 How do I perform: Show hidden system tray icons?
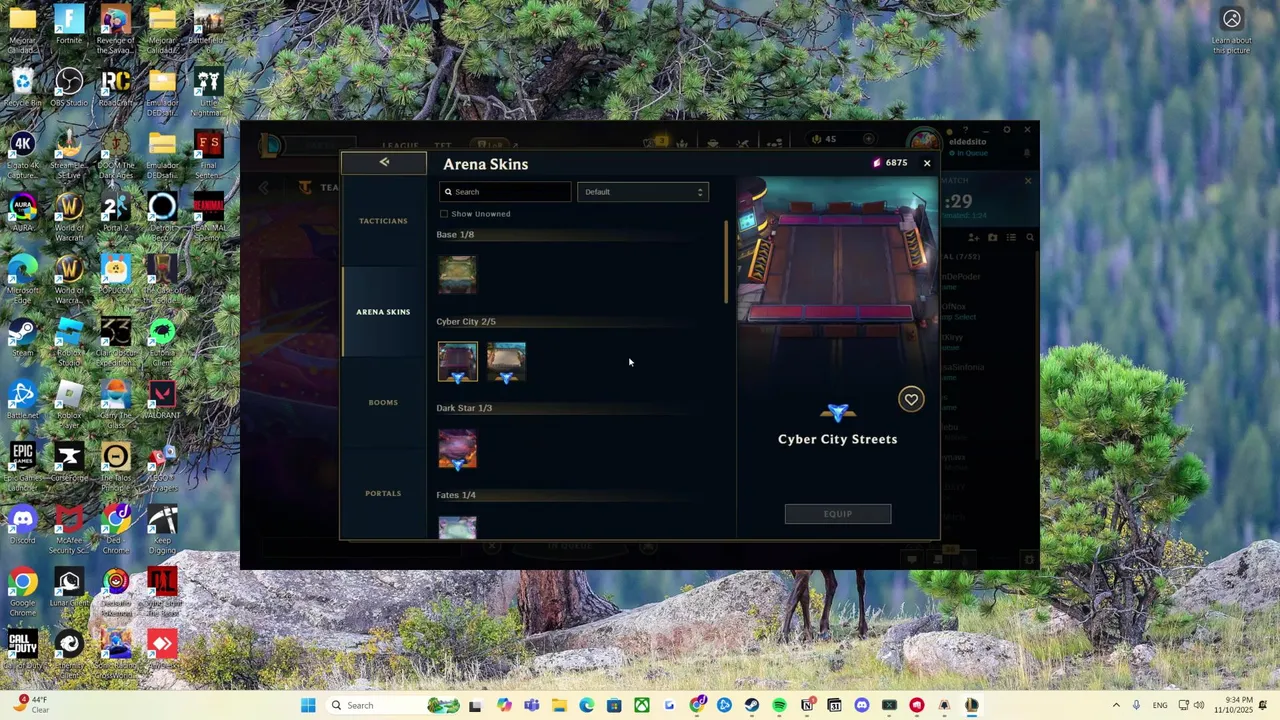[x=1116, y=705]
